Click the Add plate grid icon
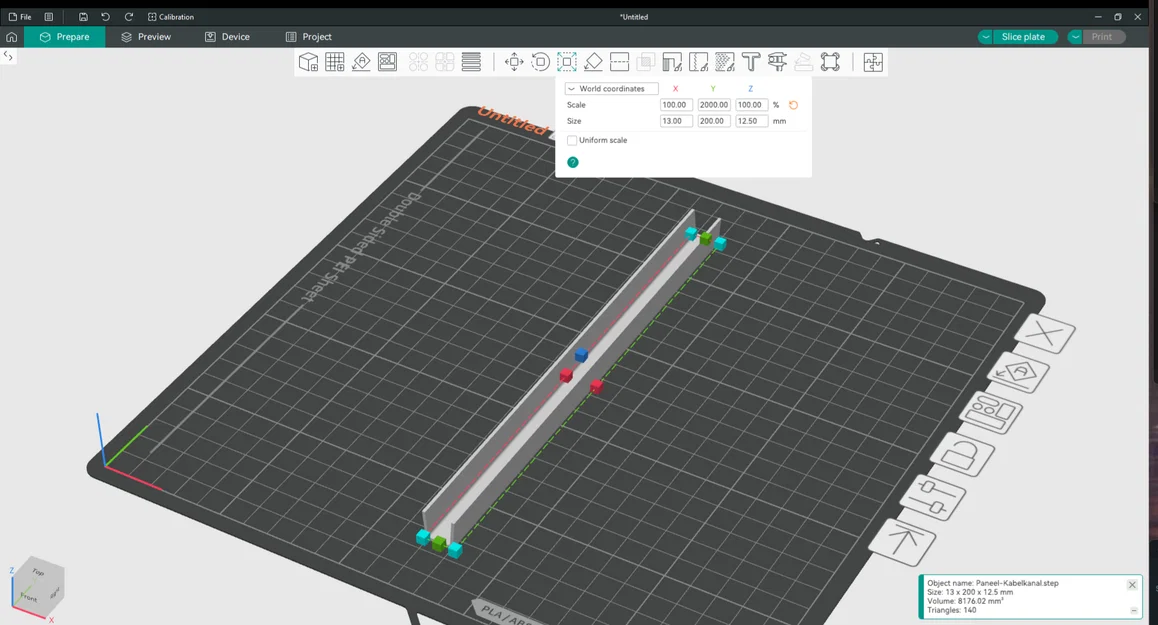This screenshot has height=625, width=1158. click(335, 62)
